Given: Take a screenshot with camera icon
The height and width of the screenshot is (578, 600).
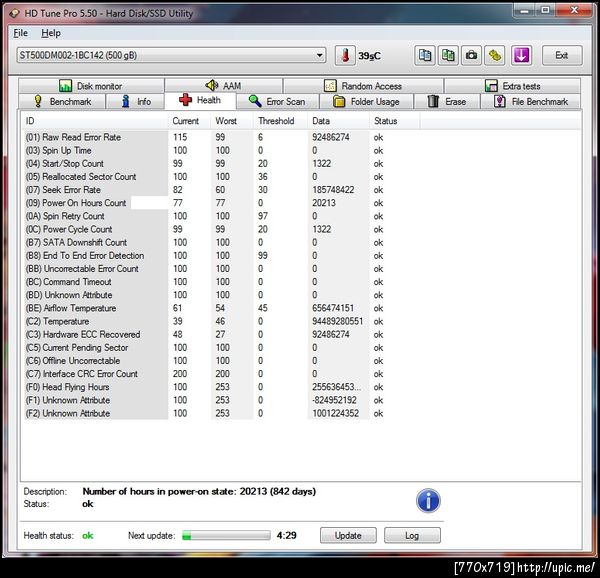Looking at the screenshot, I should [x=471, y=55].
